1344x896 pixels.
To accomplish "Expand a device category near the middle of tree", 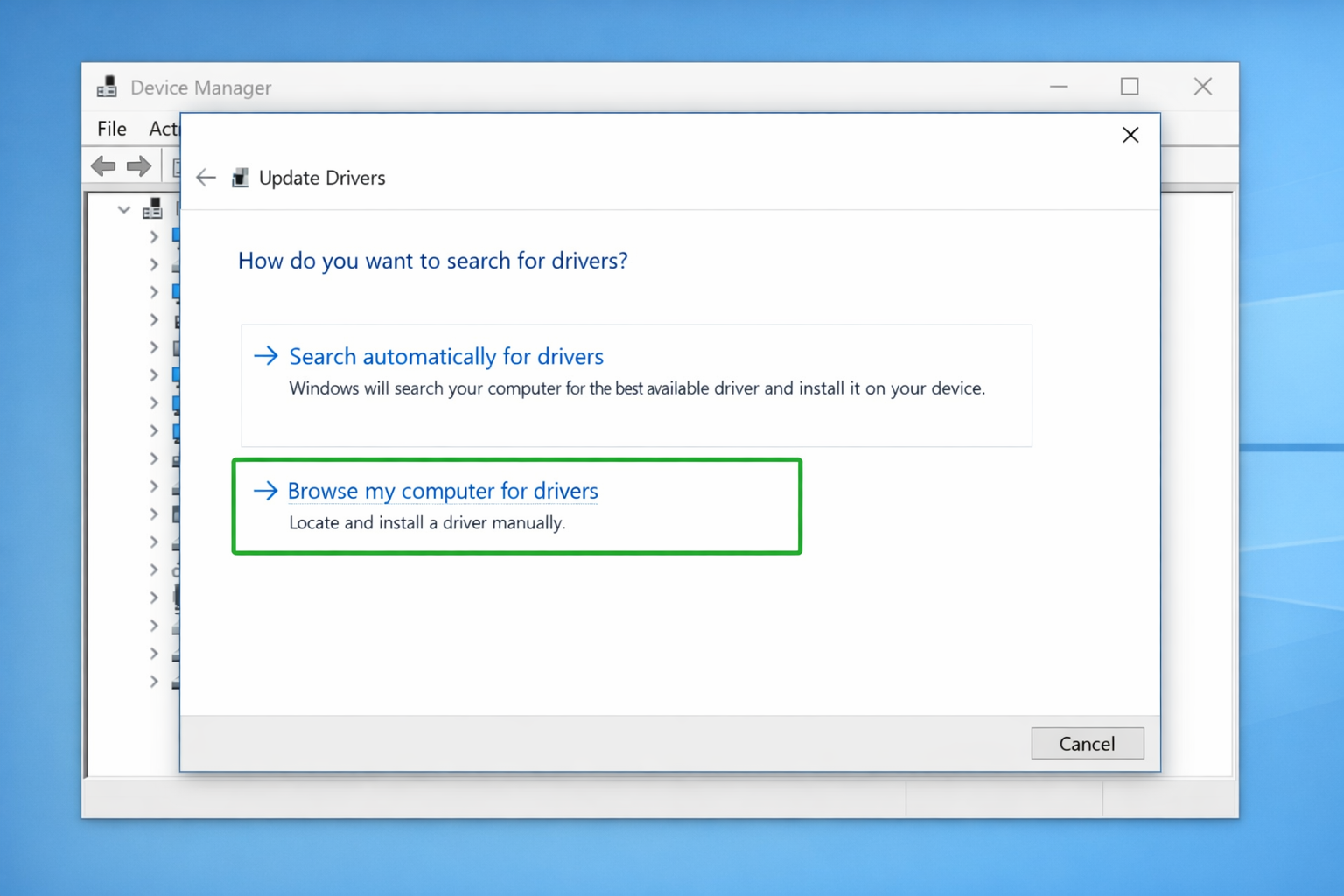I will (x=153, y=458).
